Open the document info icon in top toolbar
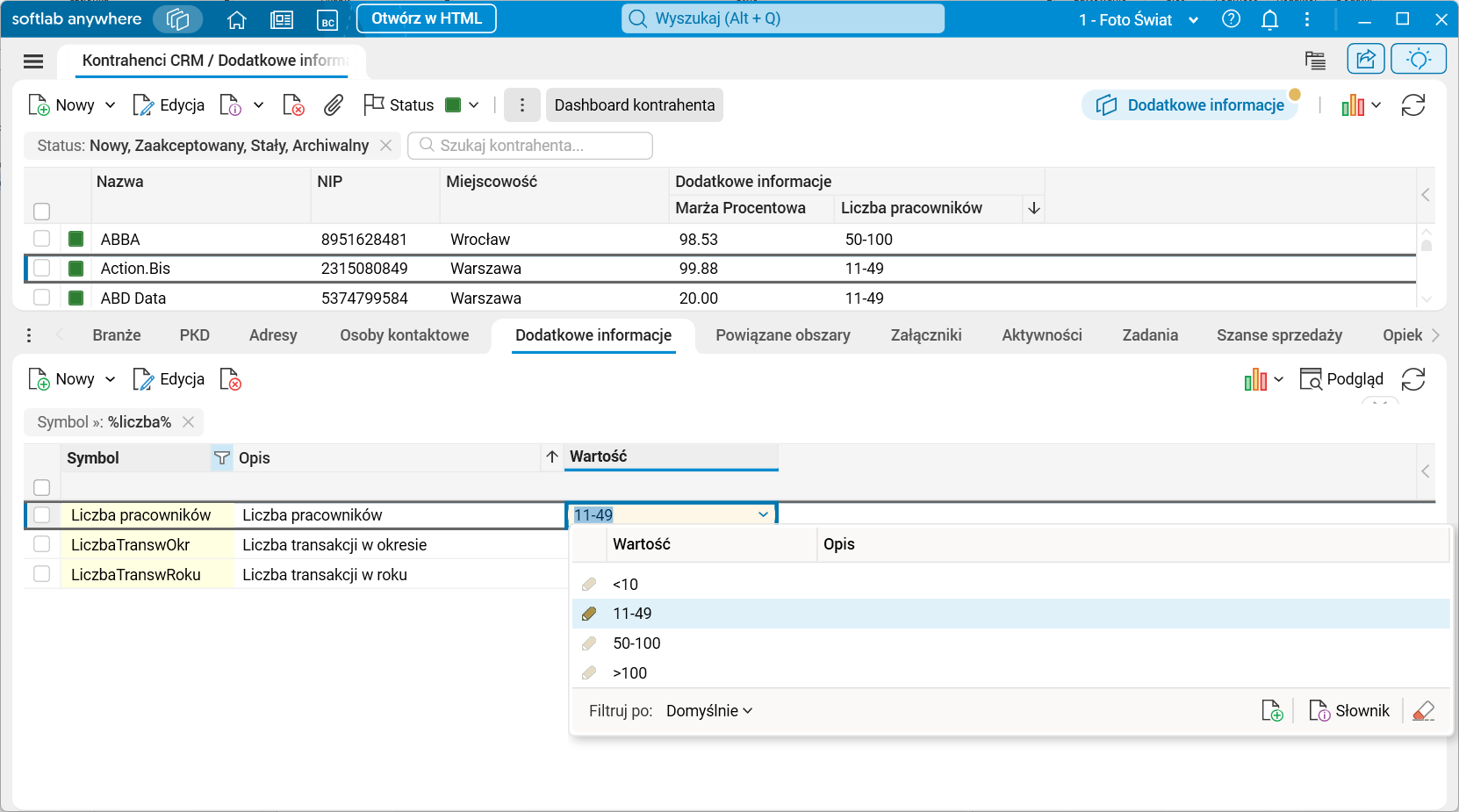This screenshot has height=812, width=1459. coord(231,105)
